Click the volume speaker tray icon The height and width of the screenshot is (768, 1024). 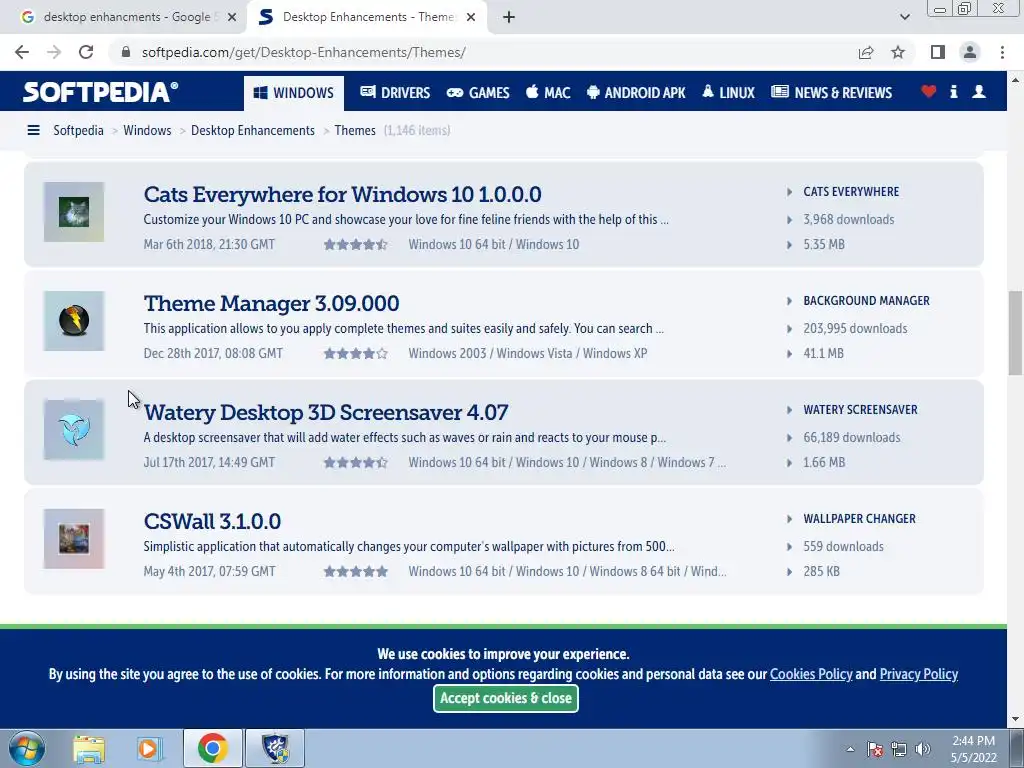(922, 749)
